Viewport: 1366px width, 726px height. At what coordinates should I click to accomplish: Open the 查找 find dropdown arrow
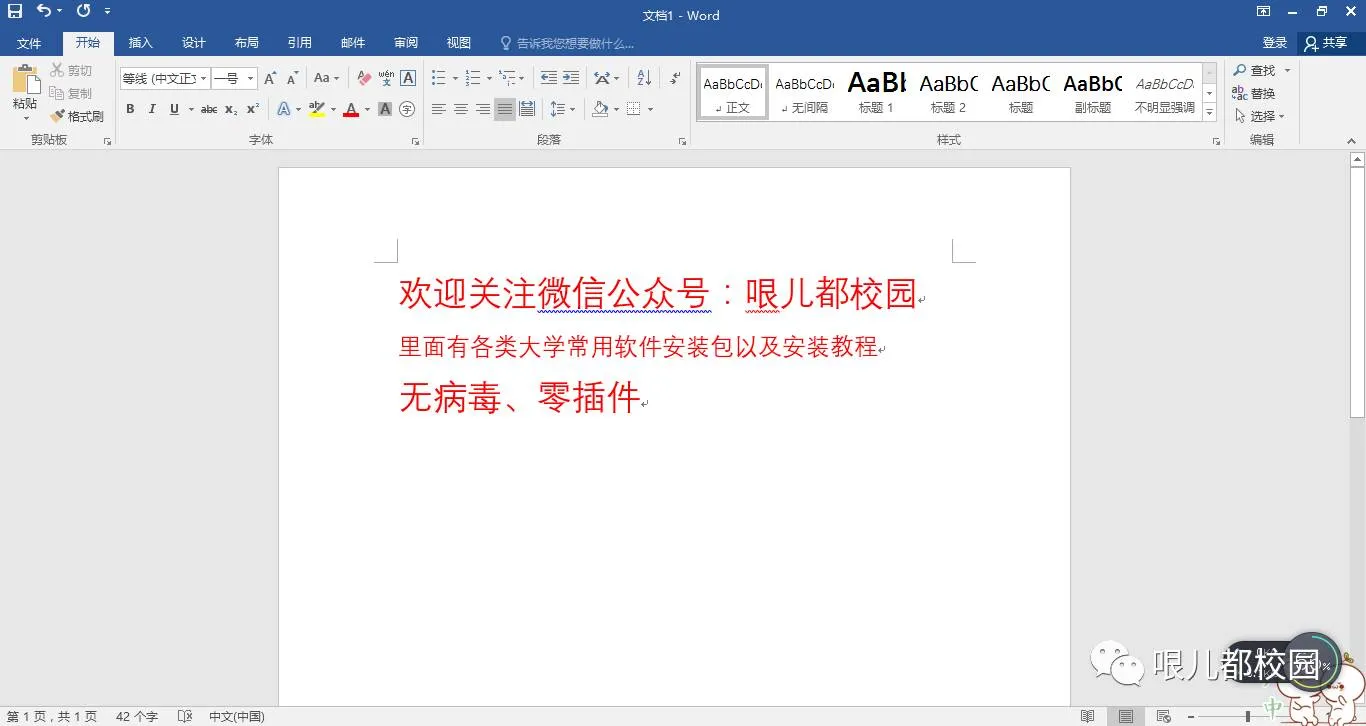pos(1287,70)
